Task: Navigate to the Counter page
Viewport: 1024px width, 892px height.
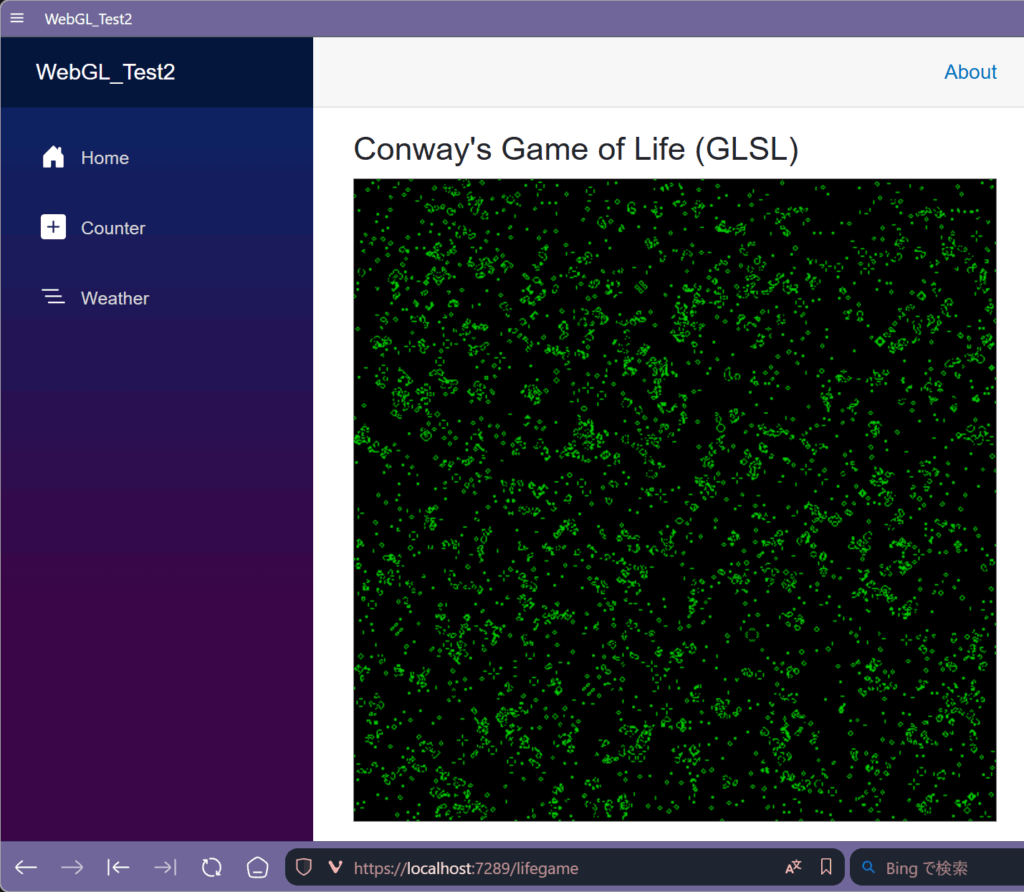Action: (x=112, y=228)
